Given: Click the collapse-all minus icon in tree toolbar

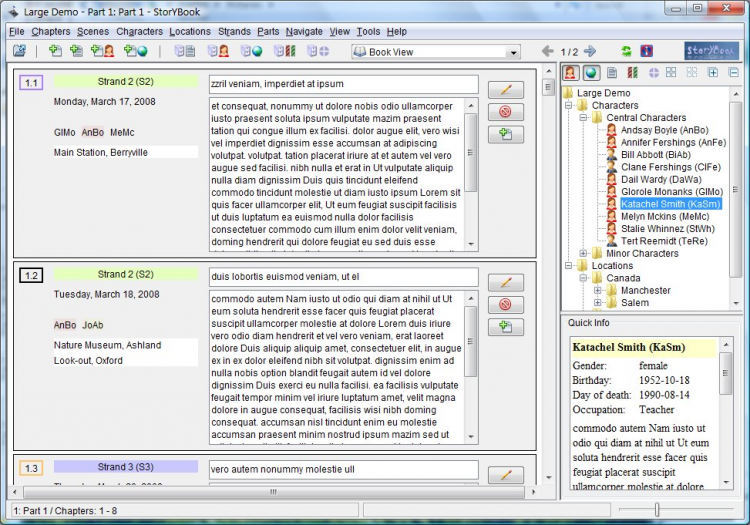Looking at the screenshot, I should [734, 73].
